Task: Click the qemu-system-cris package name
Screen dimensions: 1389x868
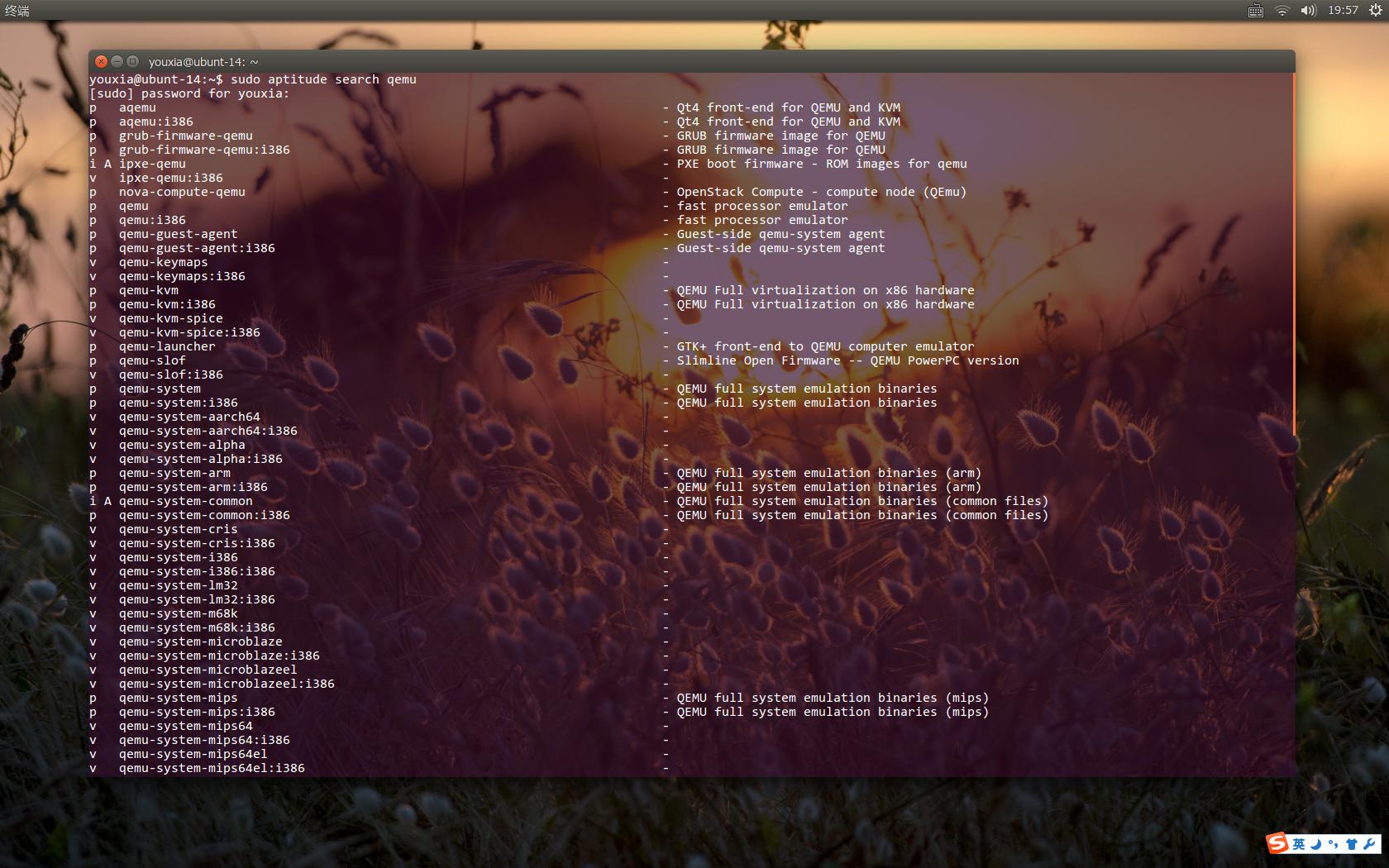Action: [x=179, y=529]
